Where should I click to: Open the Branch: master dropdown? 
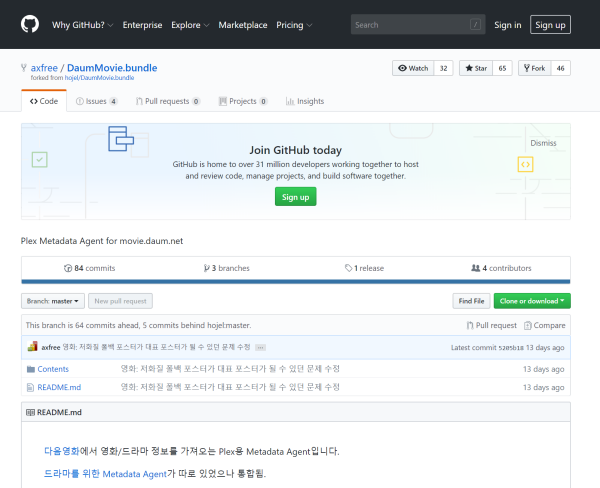53,301
